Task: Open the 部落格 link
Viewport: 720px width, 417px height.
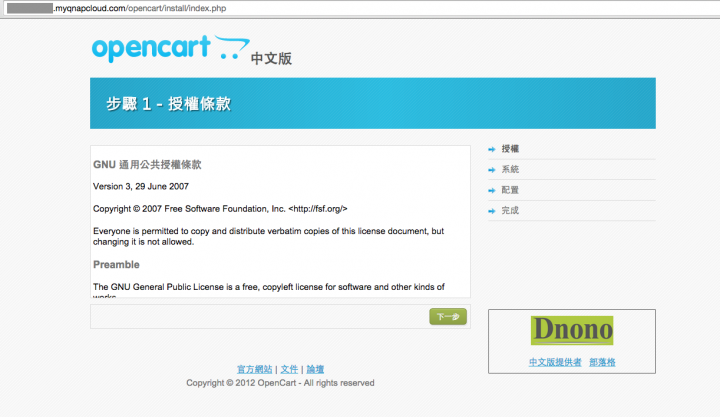Action: click(x=602, y=362)
